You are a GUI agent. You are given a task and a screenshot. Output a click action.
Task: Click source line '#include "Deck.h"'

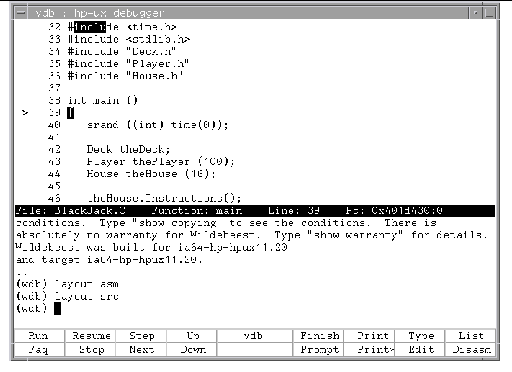[x=122, y=51]
